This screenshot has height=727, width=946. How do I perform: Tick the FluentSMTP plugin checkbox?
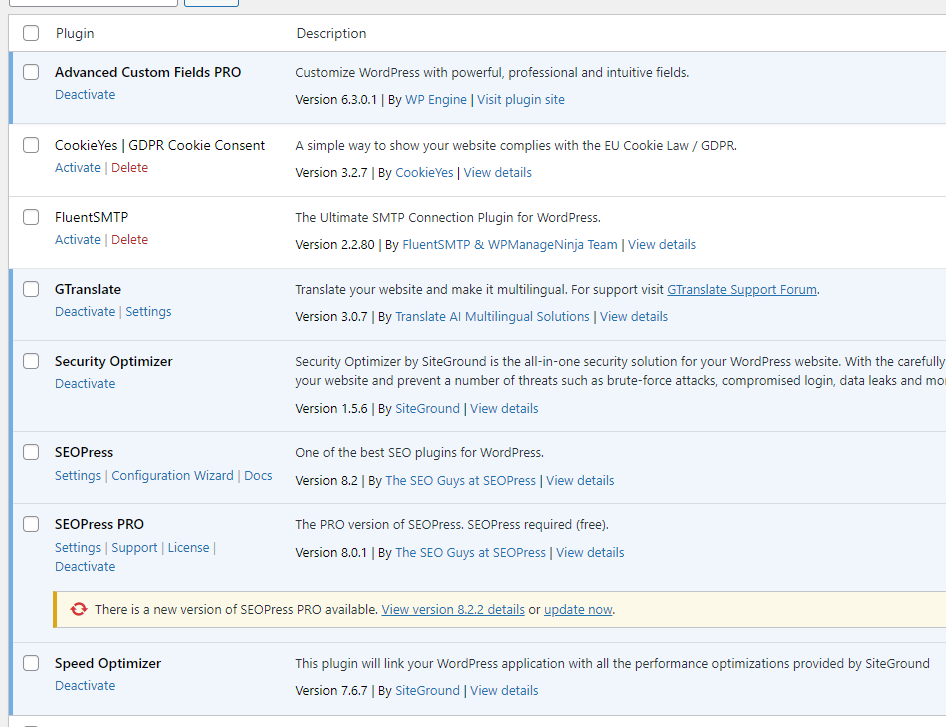(31, 217)
